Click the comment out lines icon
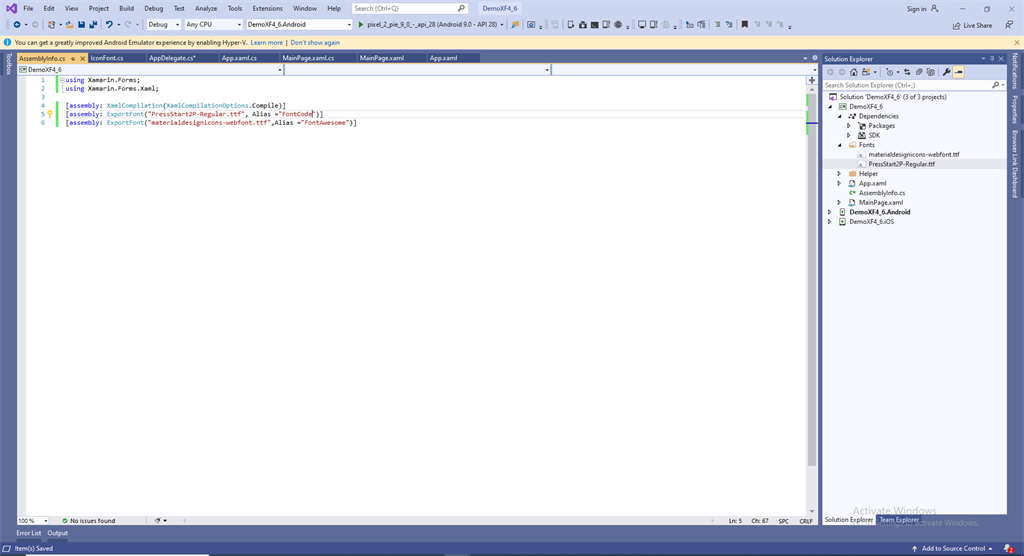The width and height of the screenshot is (1024, 556). pos(717,25)
